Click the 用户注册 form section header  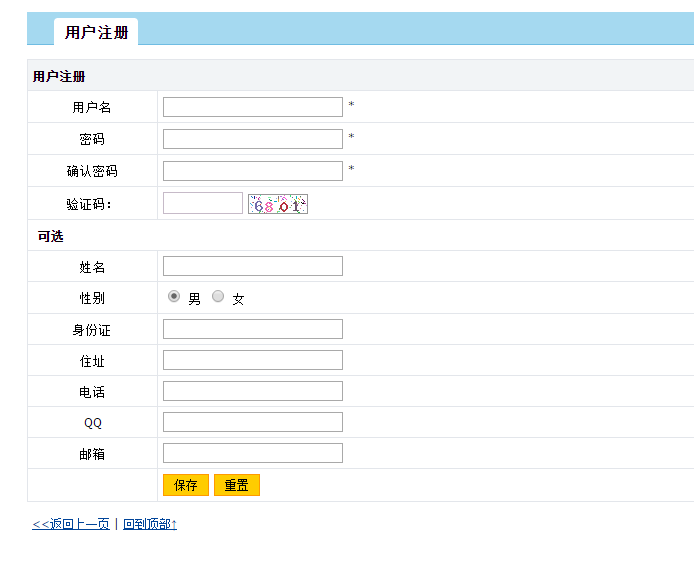click(59, 76)
